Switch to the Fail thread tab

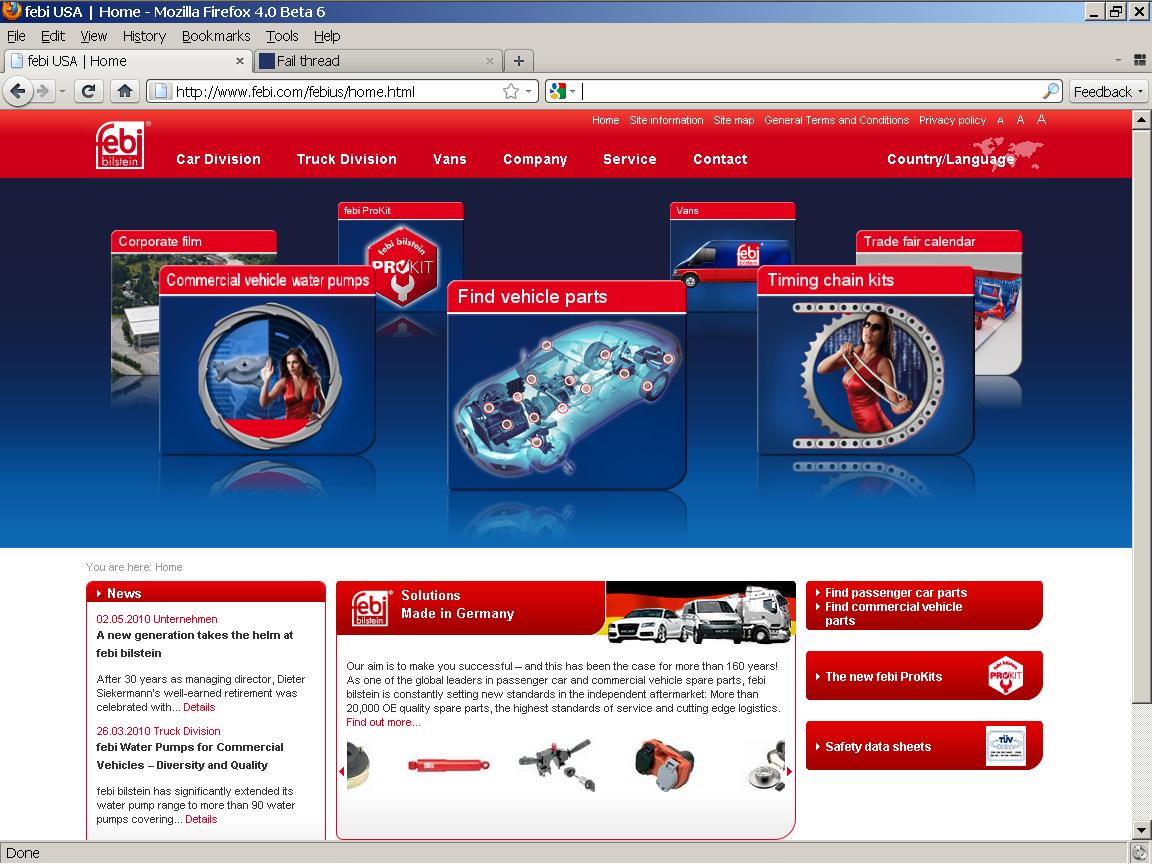378,61
